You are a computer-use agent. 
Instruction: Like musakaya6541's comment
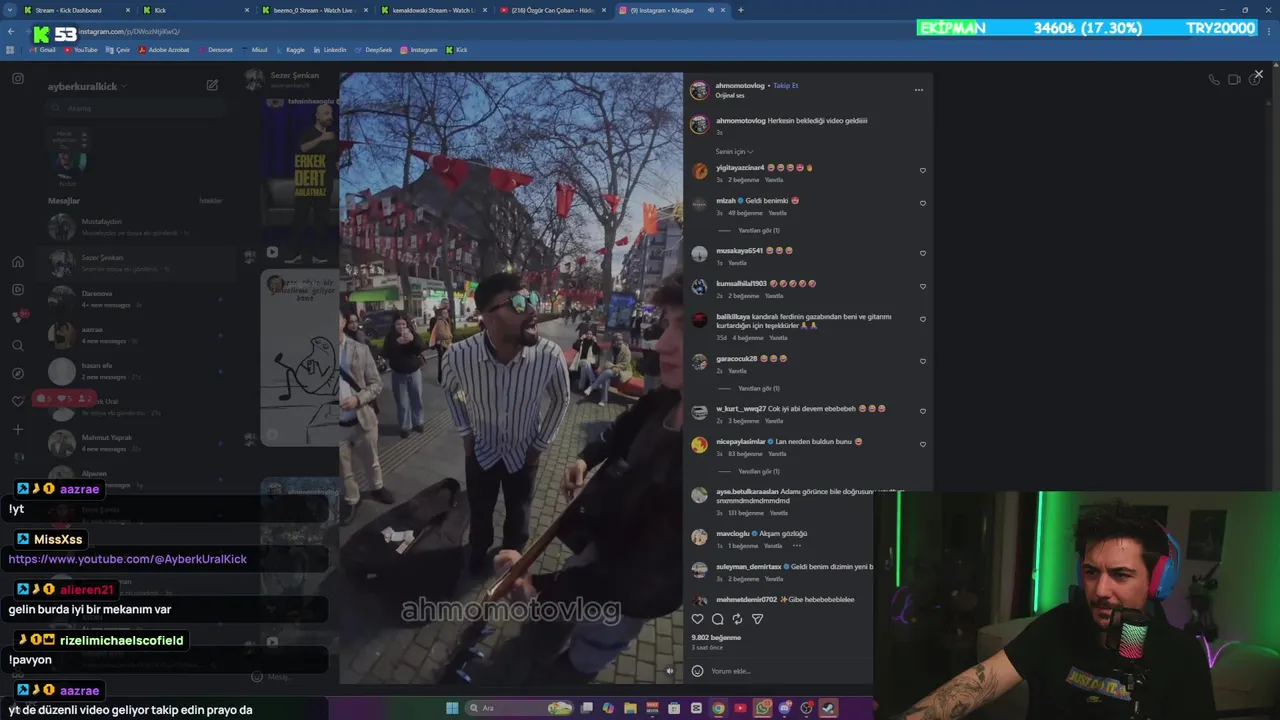point(922,254)
